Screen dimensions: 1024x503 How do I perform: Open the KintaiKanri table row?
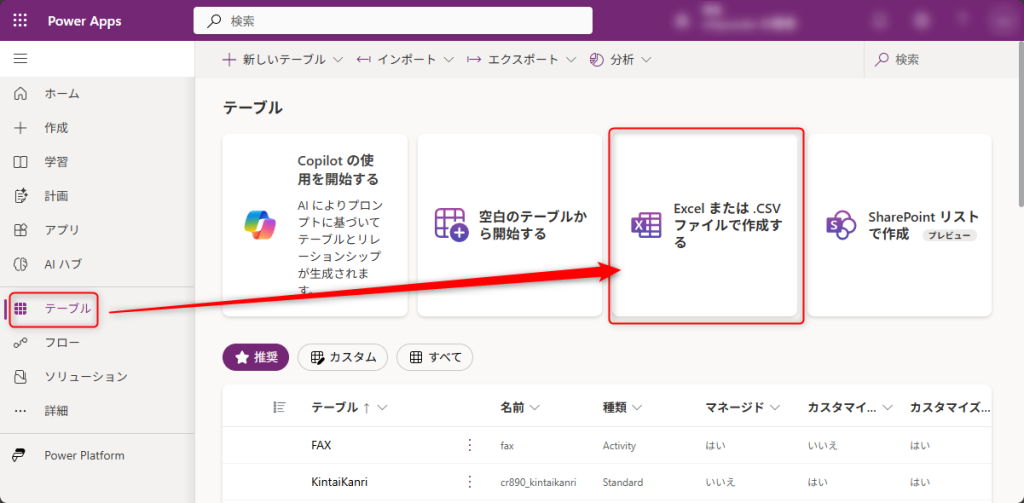607,482
